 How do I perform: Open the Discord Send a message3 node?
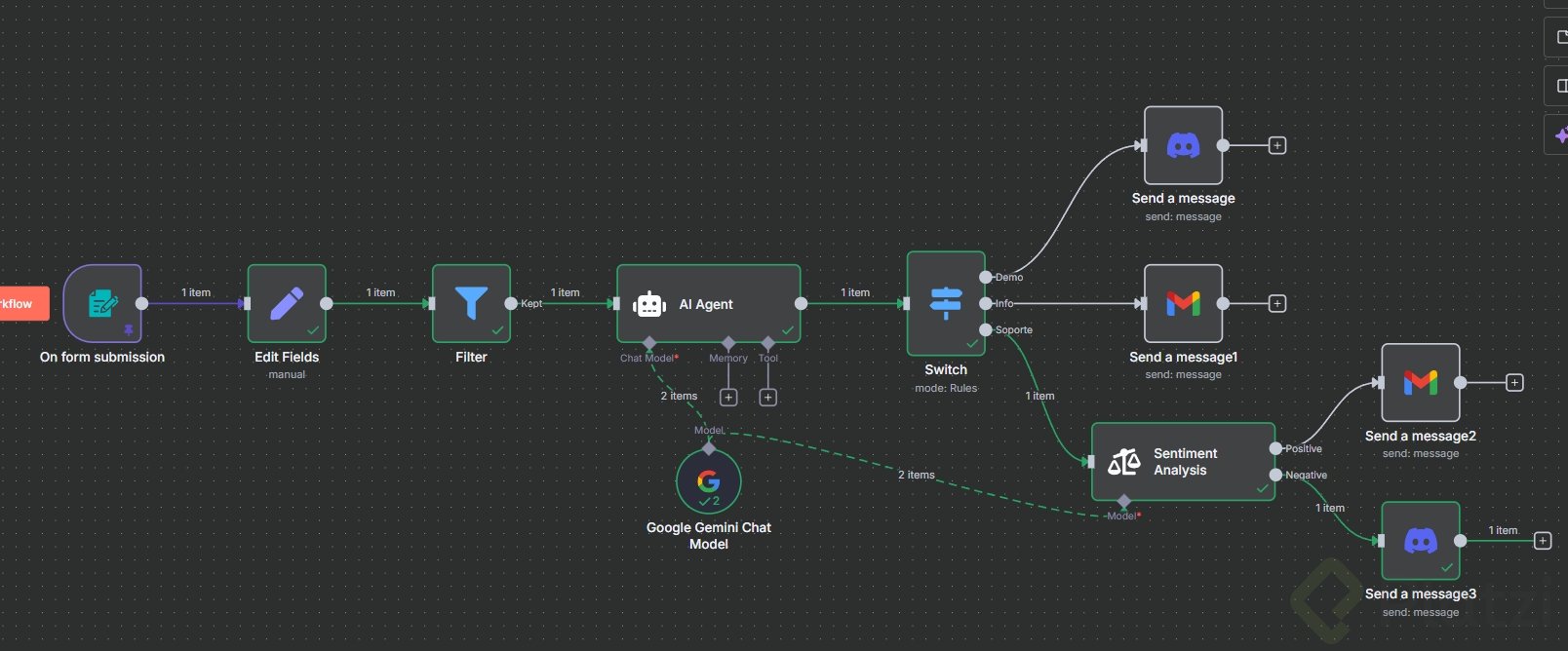(1421, 541)
